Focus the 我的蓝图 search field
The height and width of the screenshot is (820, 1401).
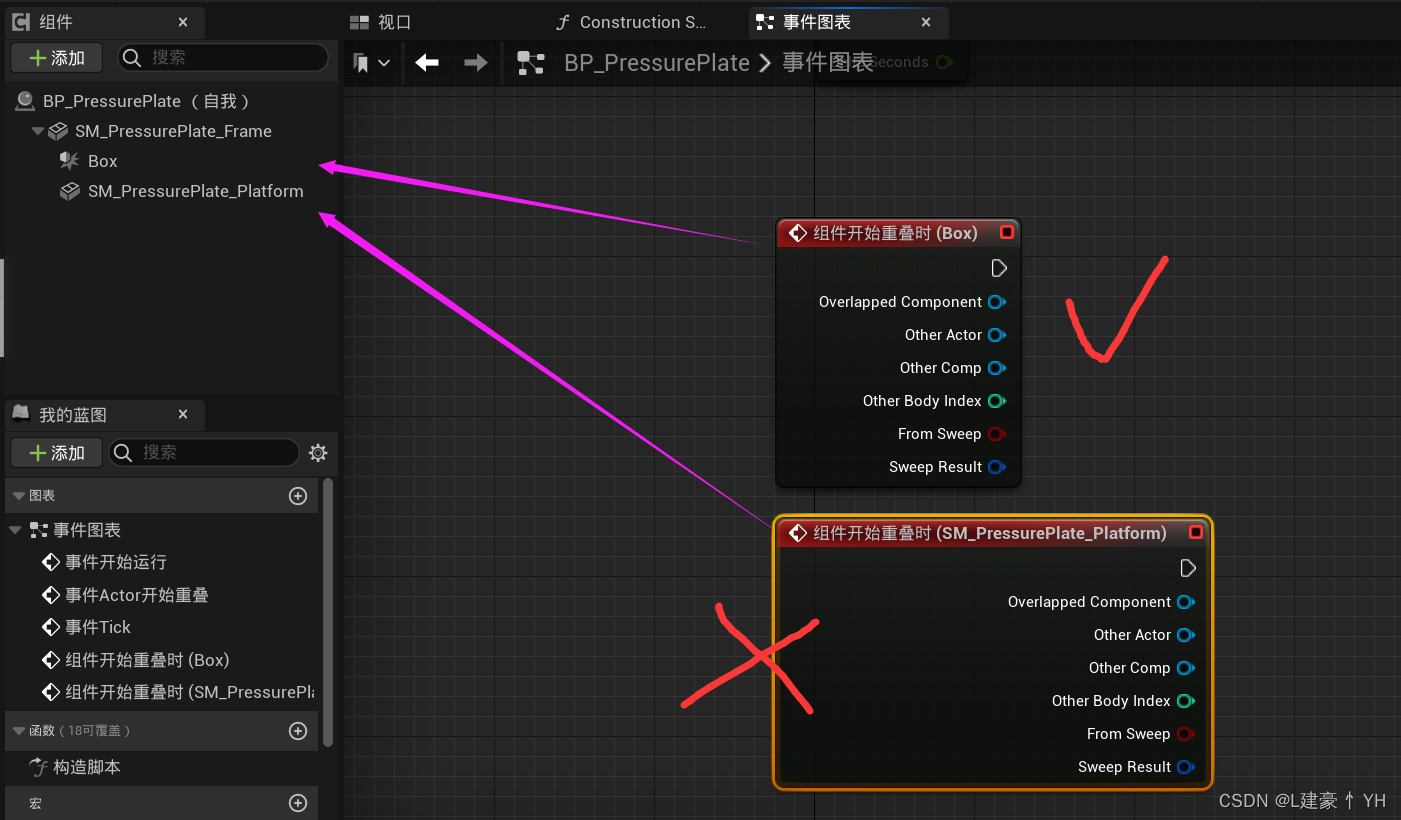coord(204,453)
